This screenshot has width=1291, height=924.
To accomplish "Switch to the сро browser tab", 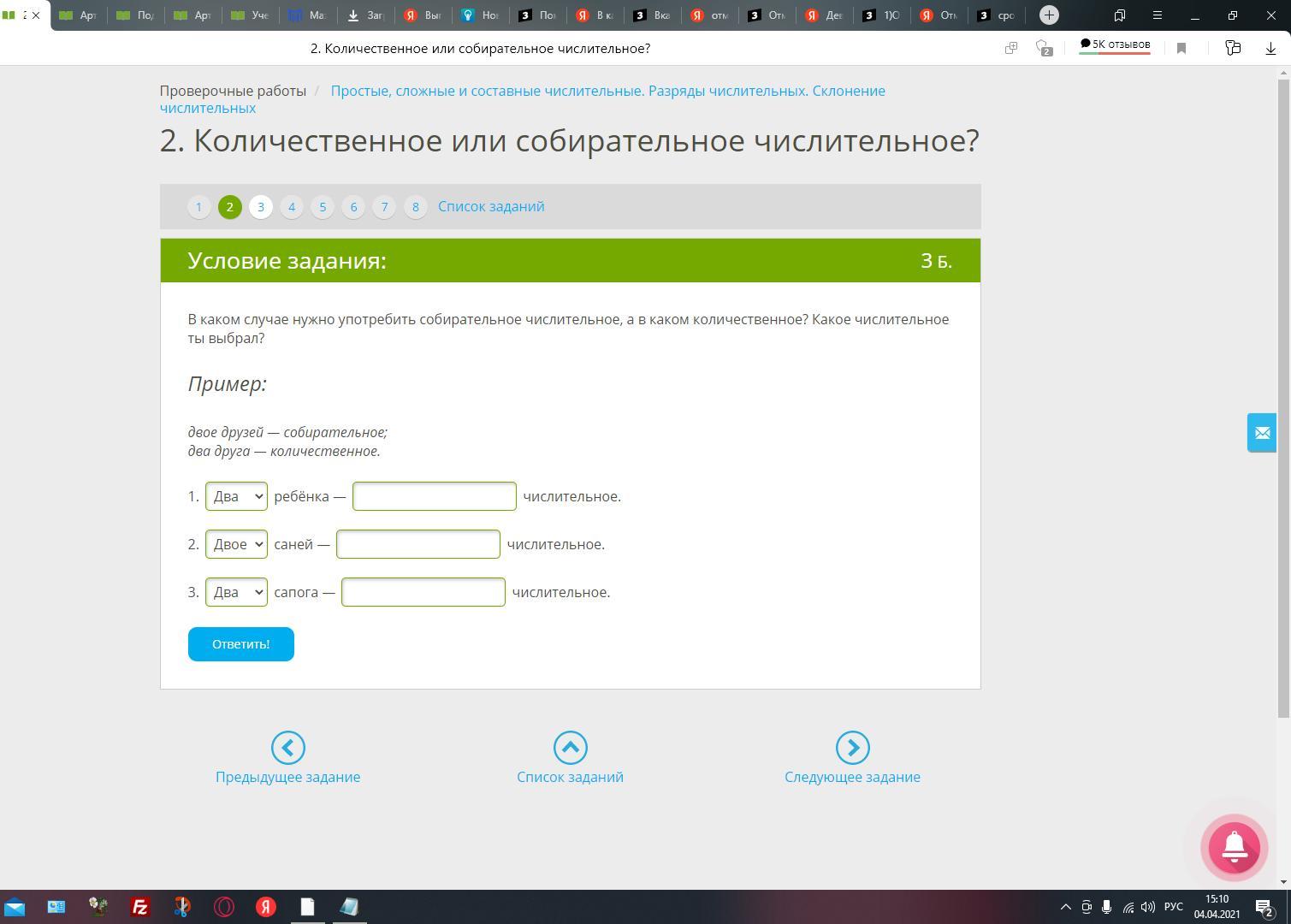I will coord(997,15).
